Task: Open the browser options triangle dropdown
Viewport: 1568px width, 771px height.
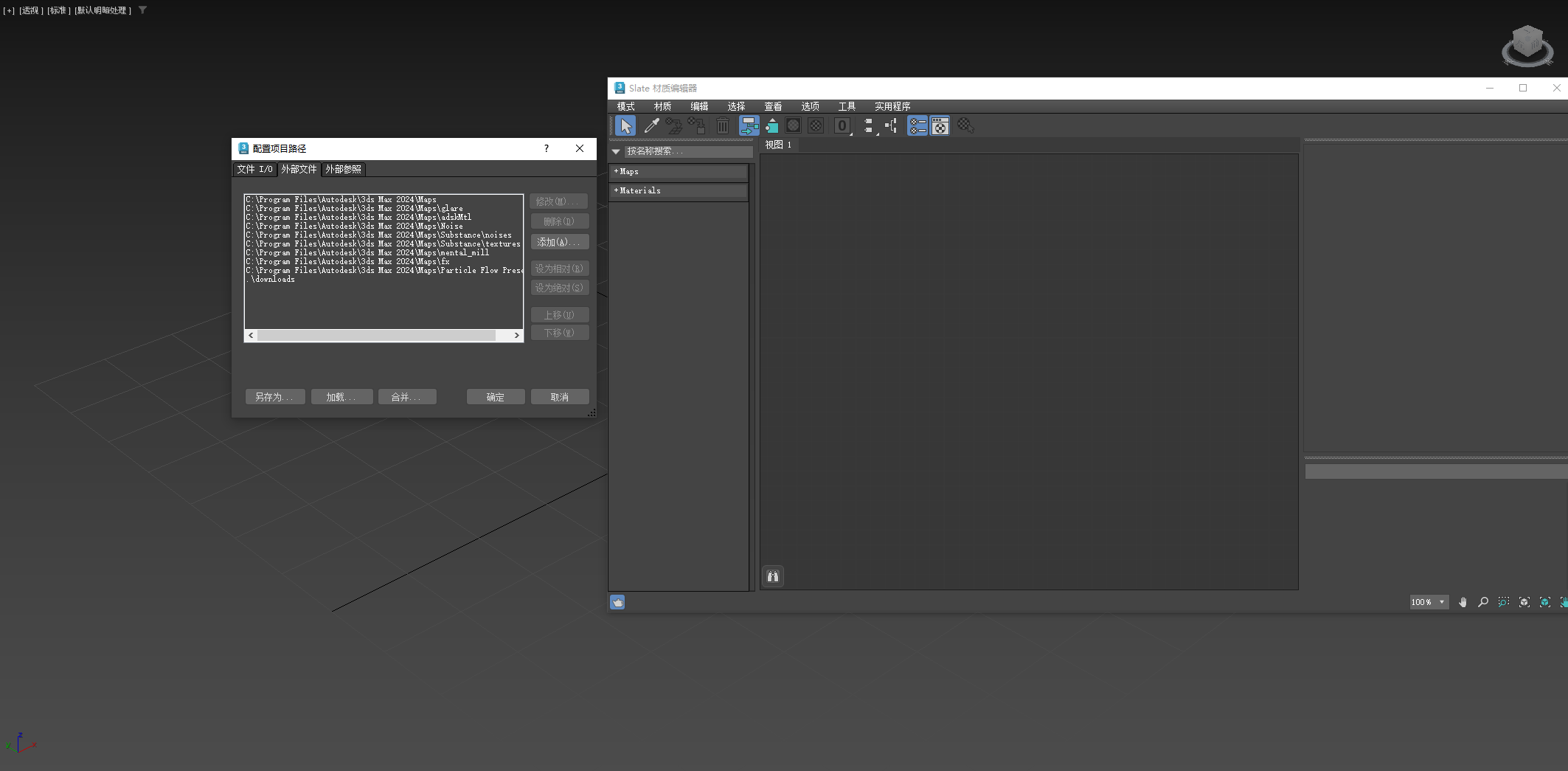Action: point(616,151)
